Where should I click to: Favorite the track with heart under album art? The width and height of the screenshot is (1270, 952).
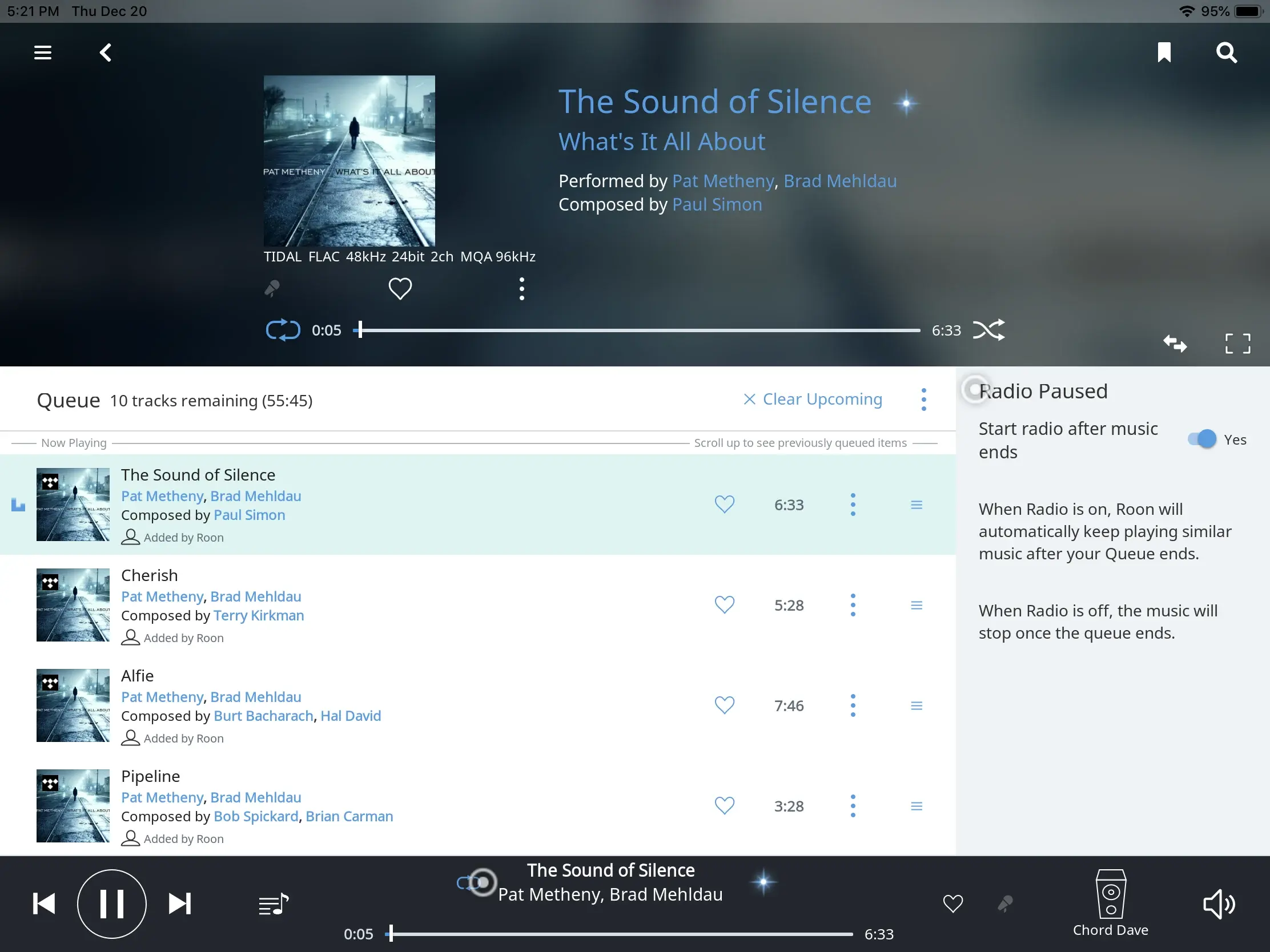click(x=400, y=289)
